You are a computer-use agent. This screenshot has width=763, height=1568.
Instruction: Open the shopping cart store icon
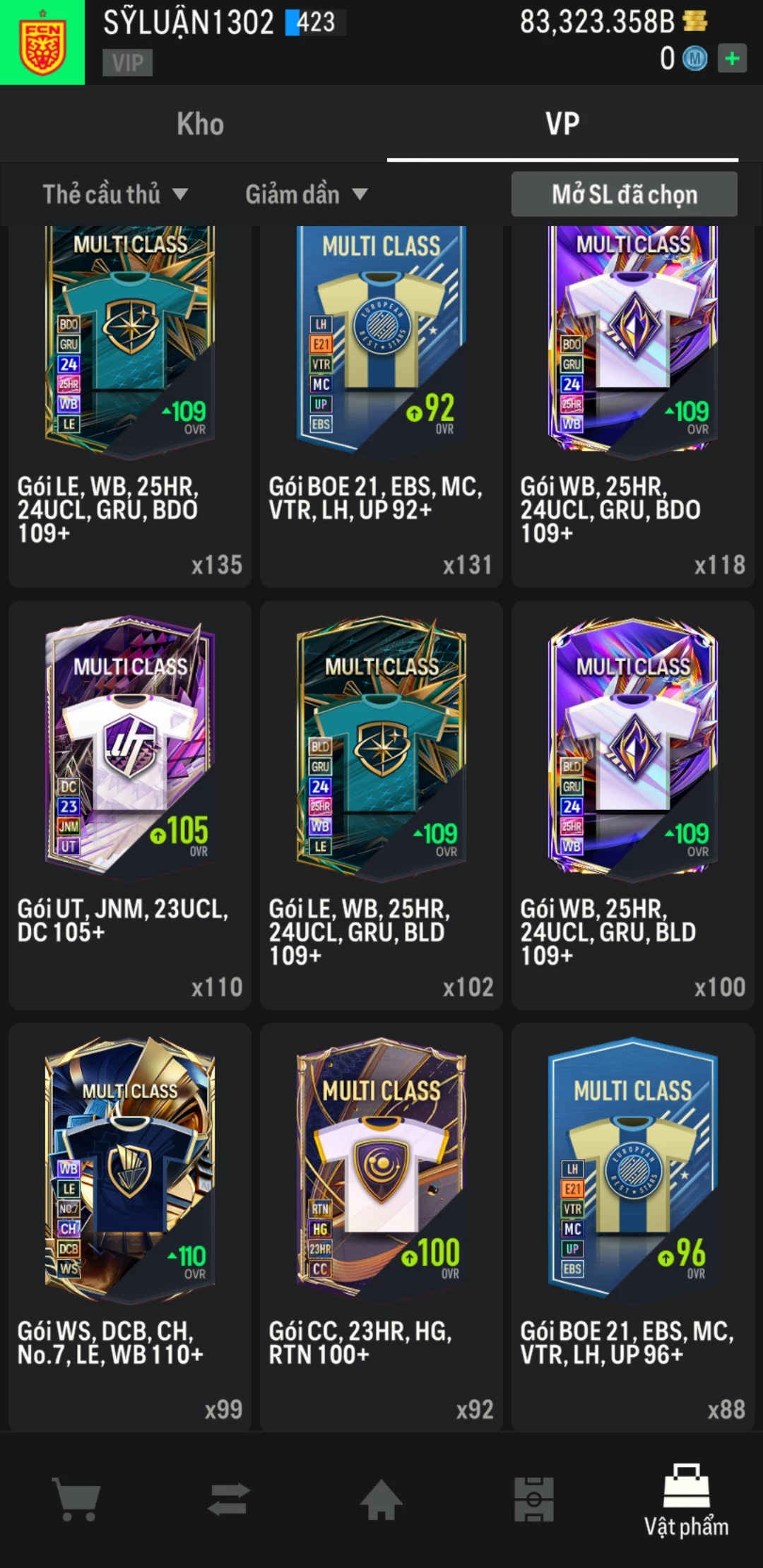tap(76, 1499)
